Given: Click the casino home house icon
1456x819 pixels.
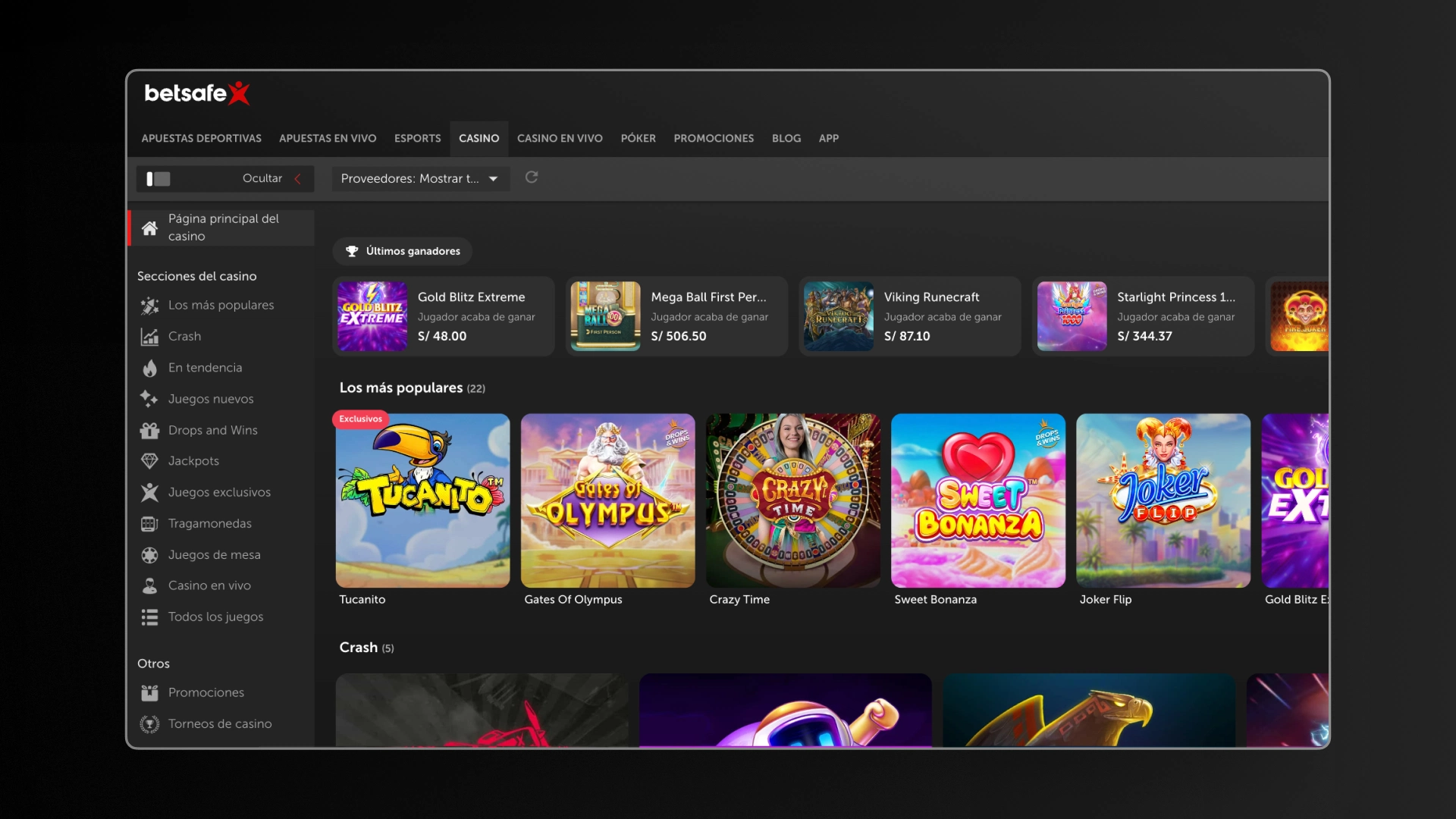Looking at the screenshot, I should pos(149,227).
